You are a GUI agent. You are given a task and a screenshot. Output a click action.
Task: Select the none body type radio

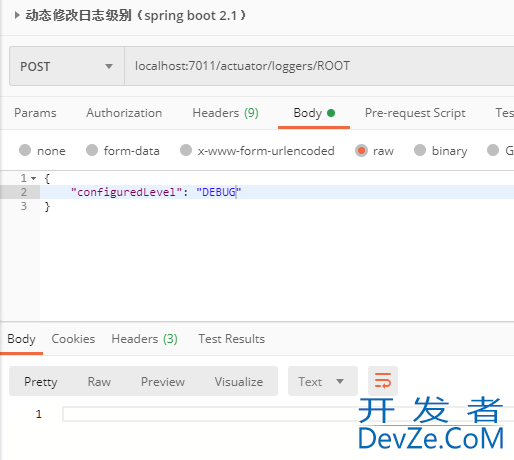click(25, 150)
